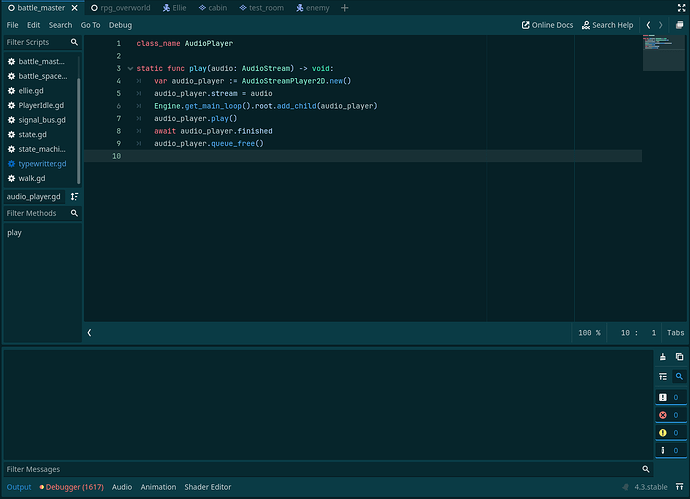Click the gear icon beside walk.gd
The width and height of the screenshot is (690, 499).
click(11, 178)
